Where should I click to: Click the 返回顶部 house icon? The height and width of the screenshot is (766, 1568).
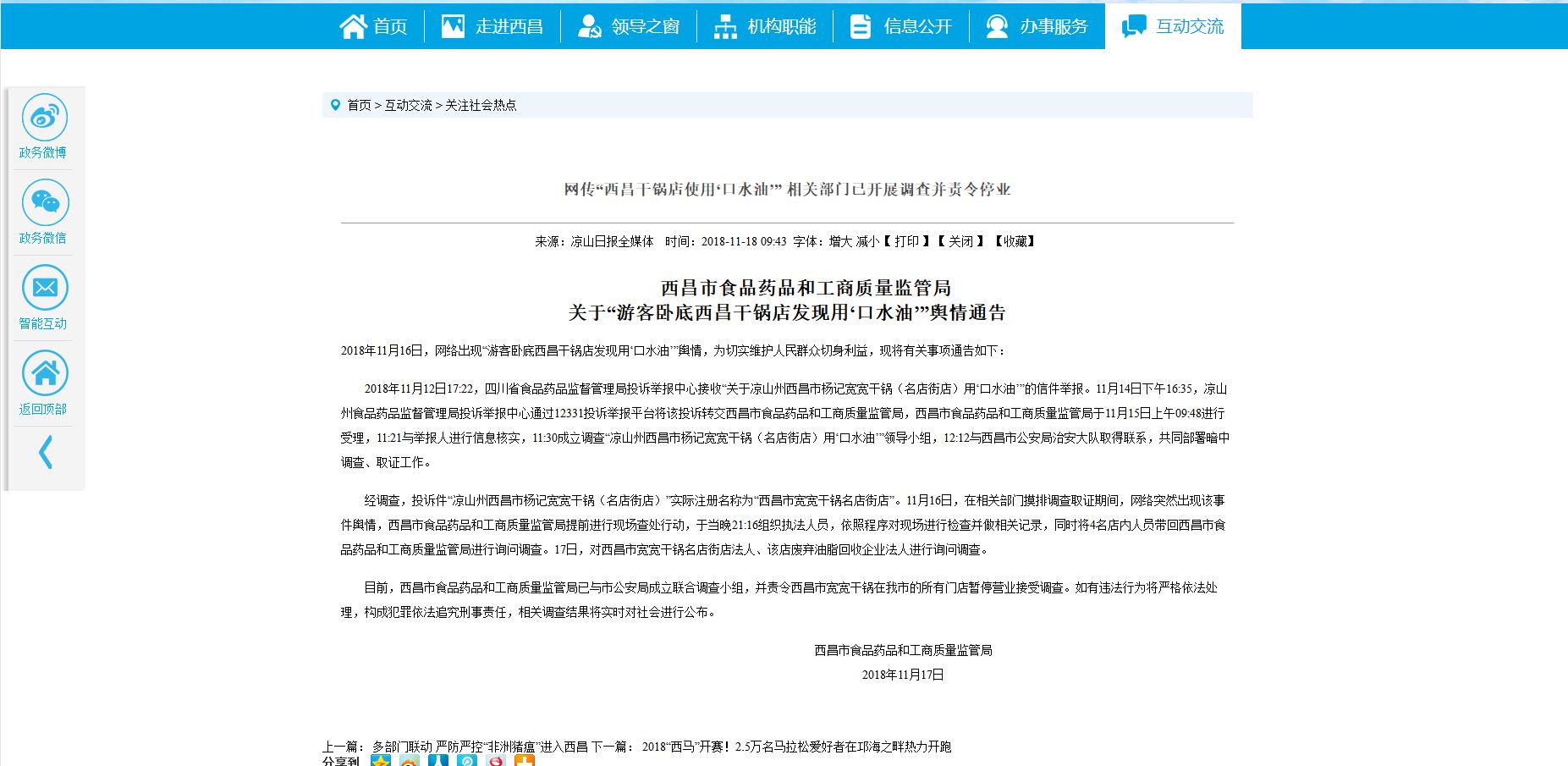44,374
